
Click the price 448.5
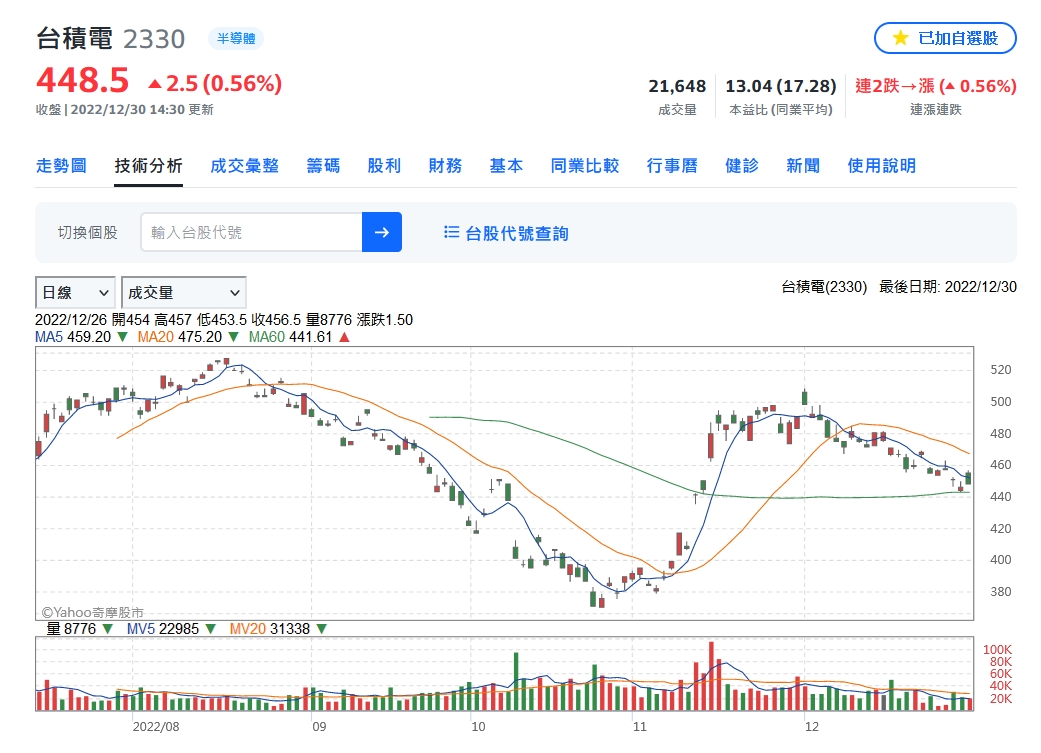[x=82, y=81]
